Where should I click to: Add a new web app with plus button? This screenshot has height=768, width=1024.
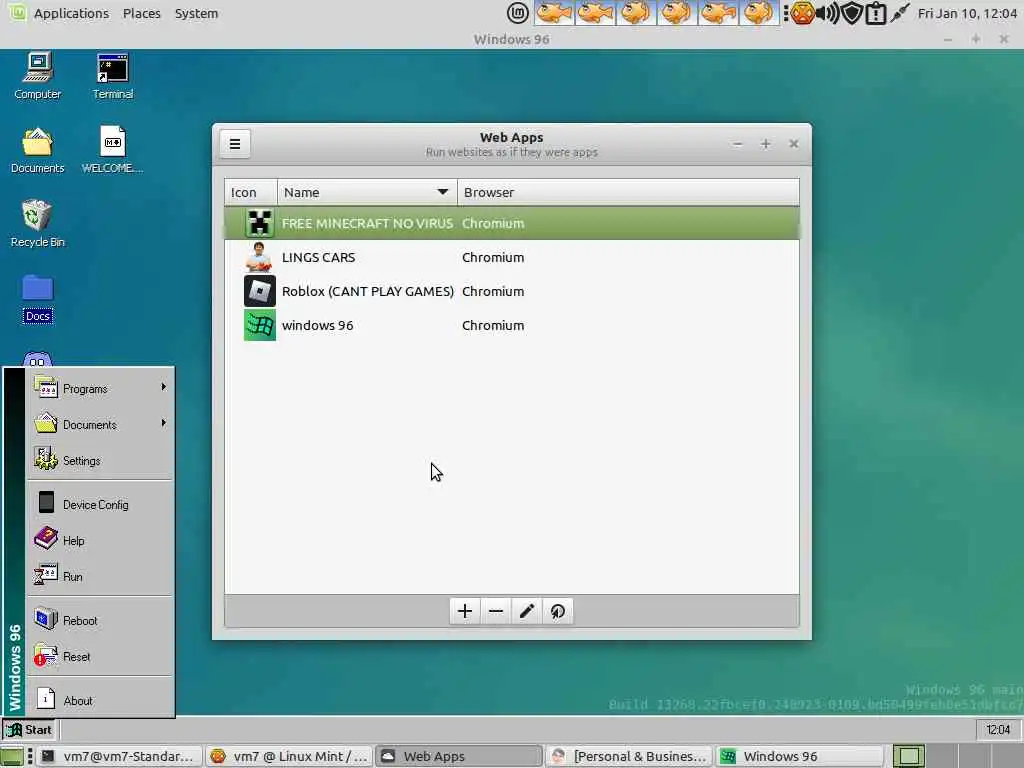(x=465, y=611)
